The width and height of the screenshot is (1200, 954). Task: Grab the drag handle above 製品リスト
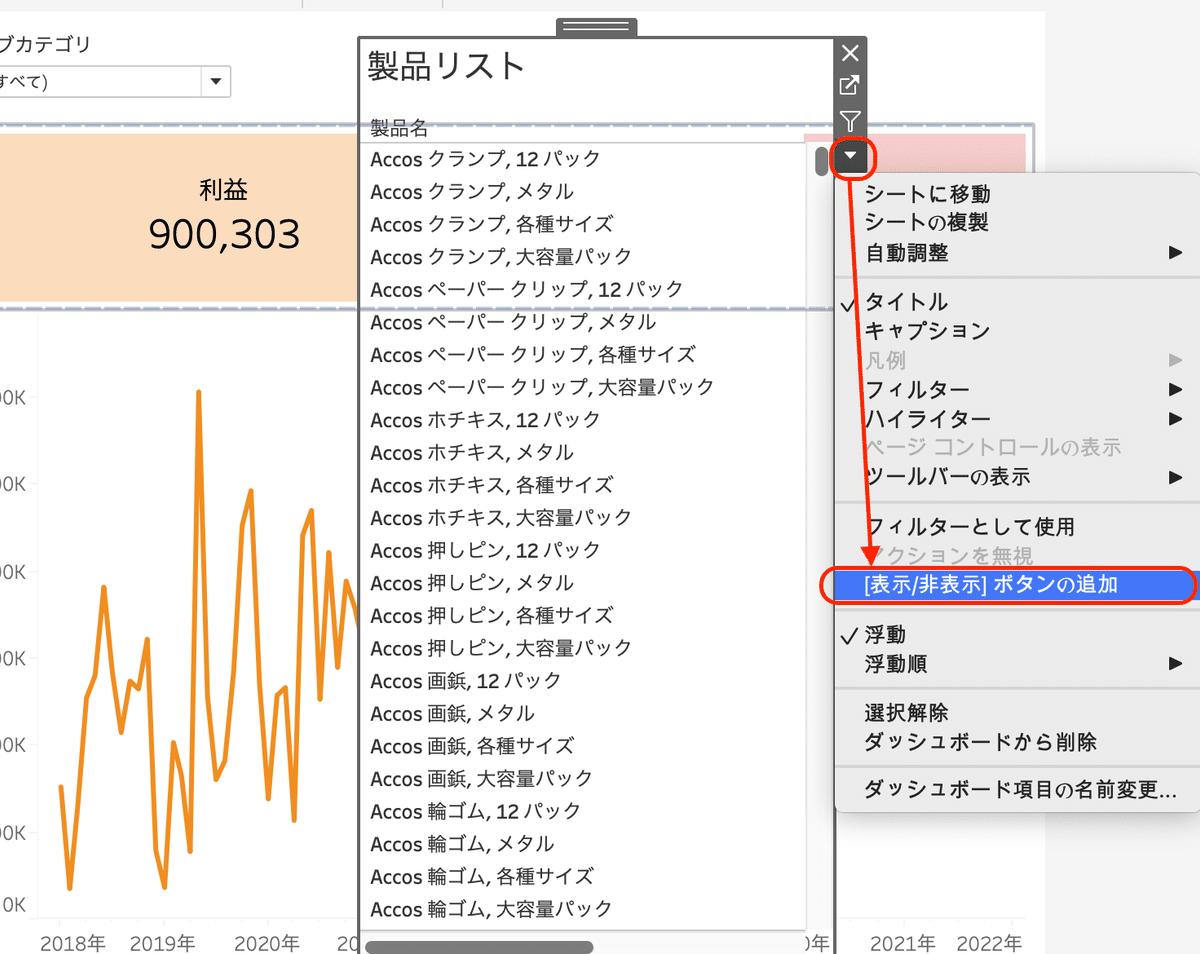597,26
